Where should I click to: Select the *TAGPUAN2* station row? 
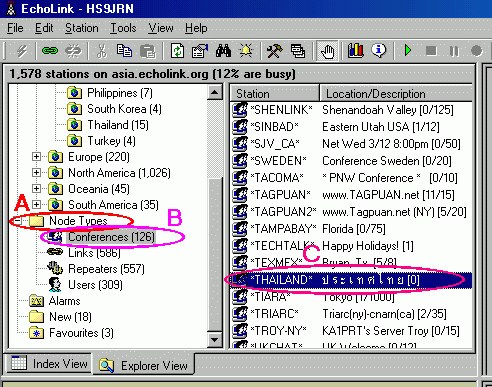click(351, 212)
